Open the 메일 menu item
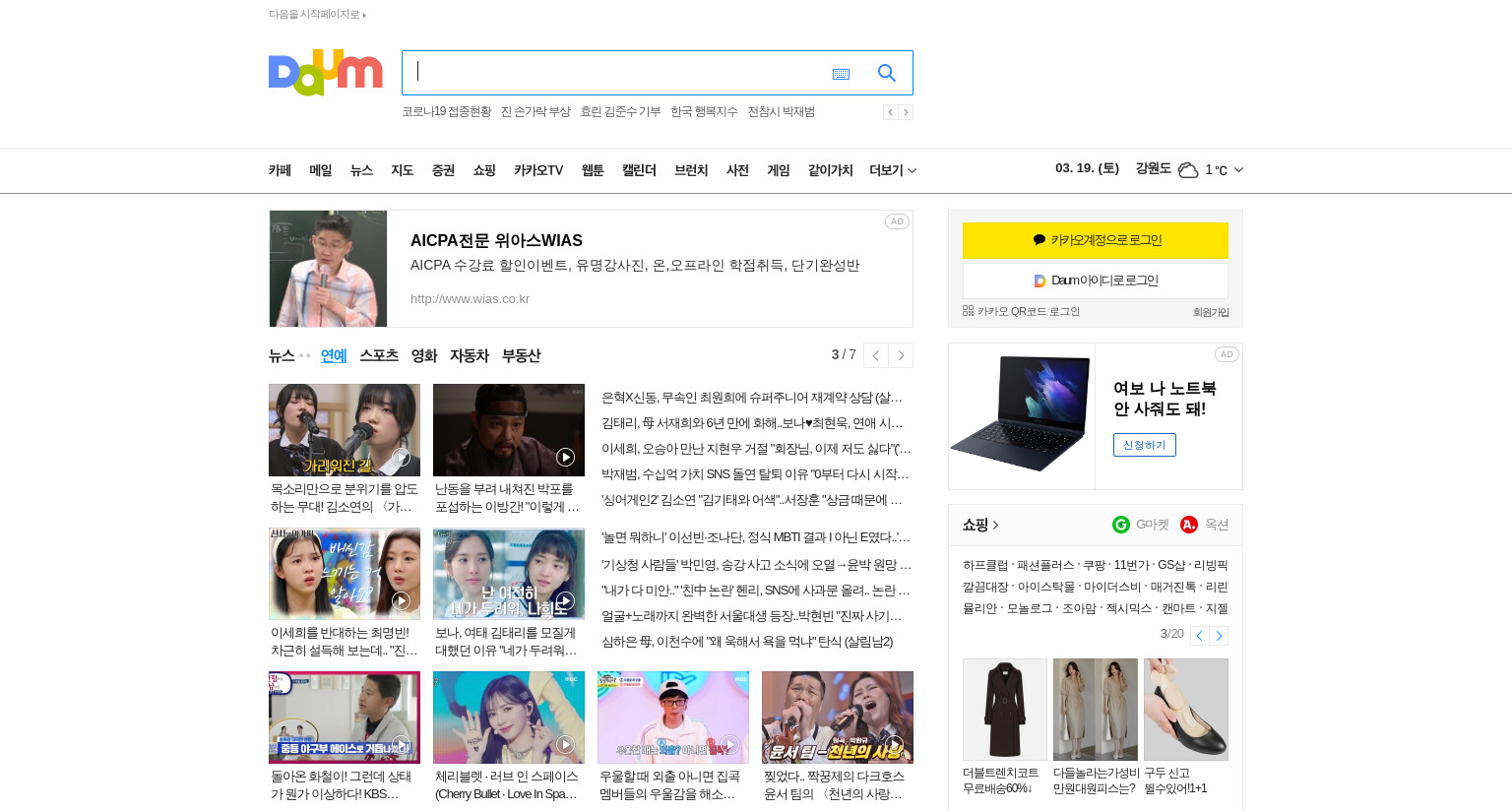 click(x=321, y=170)
